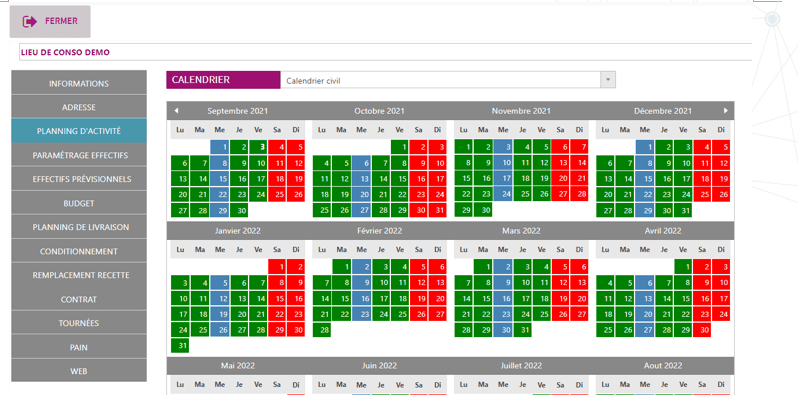The image size is (798, 406).
Task: Advance calendar with right arrow
Action: [726, 110]
